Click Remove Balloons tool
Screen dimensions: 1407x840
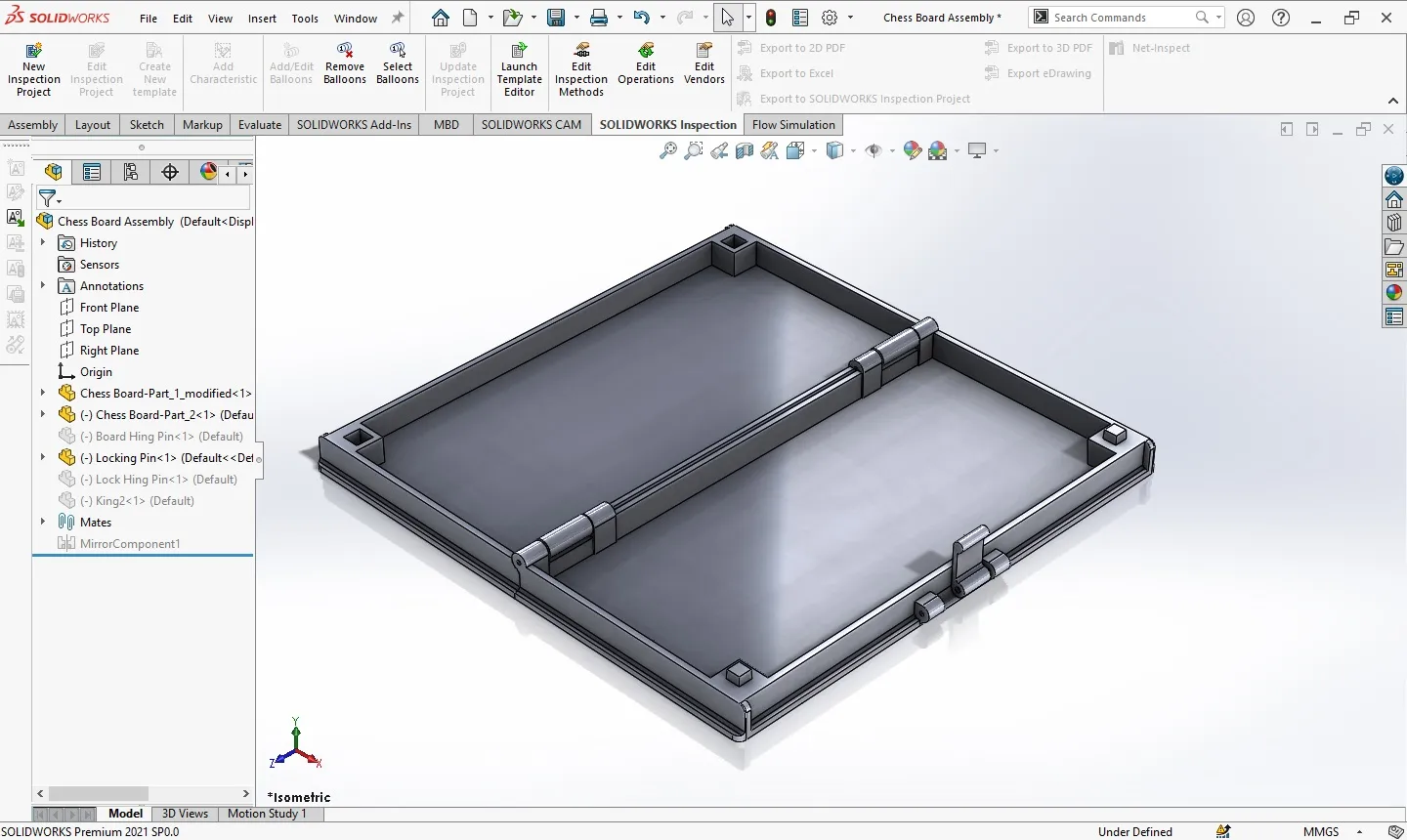click(344, 64)
